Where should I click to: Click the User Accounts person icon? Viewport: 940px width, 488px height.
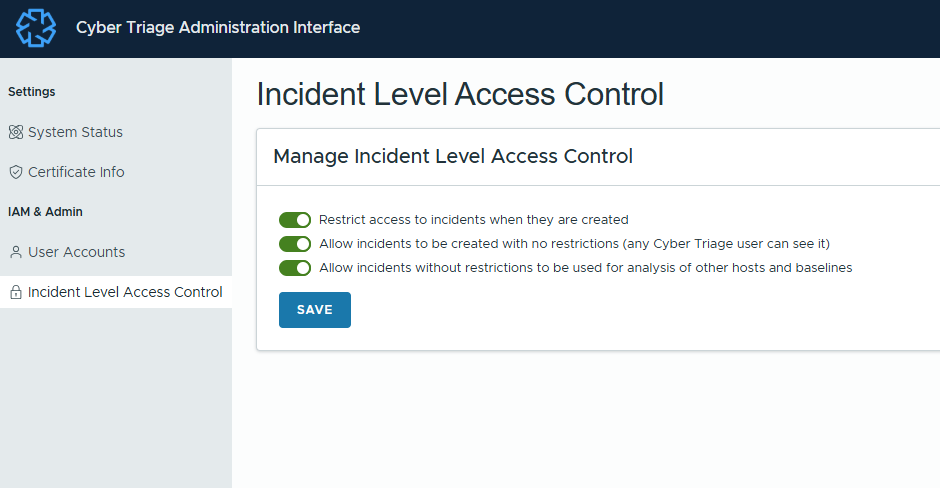(15, 252)
